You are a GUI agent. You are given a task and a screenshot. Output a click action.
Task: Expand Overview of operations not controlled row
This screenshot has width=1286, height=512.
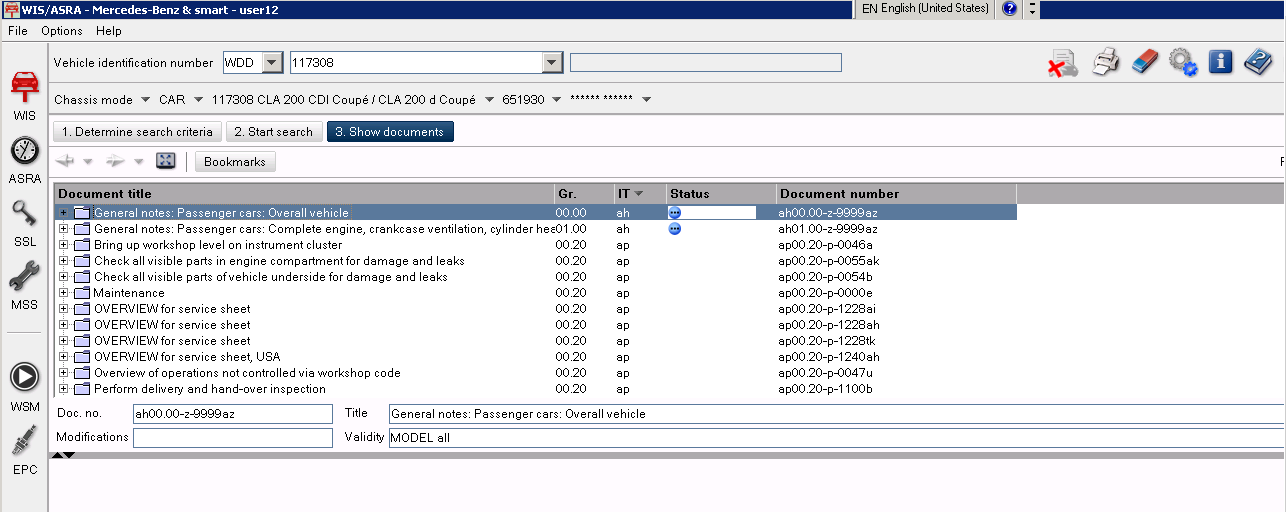coord(64,373)
